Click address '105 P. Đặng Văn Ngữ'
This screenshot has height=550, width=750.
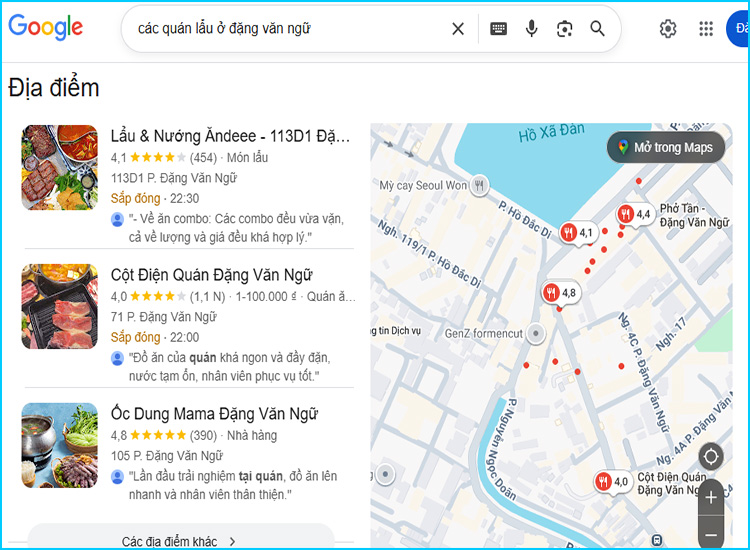(167, 455)
